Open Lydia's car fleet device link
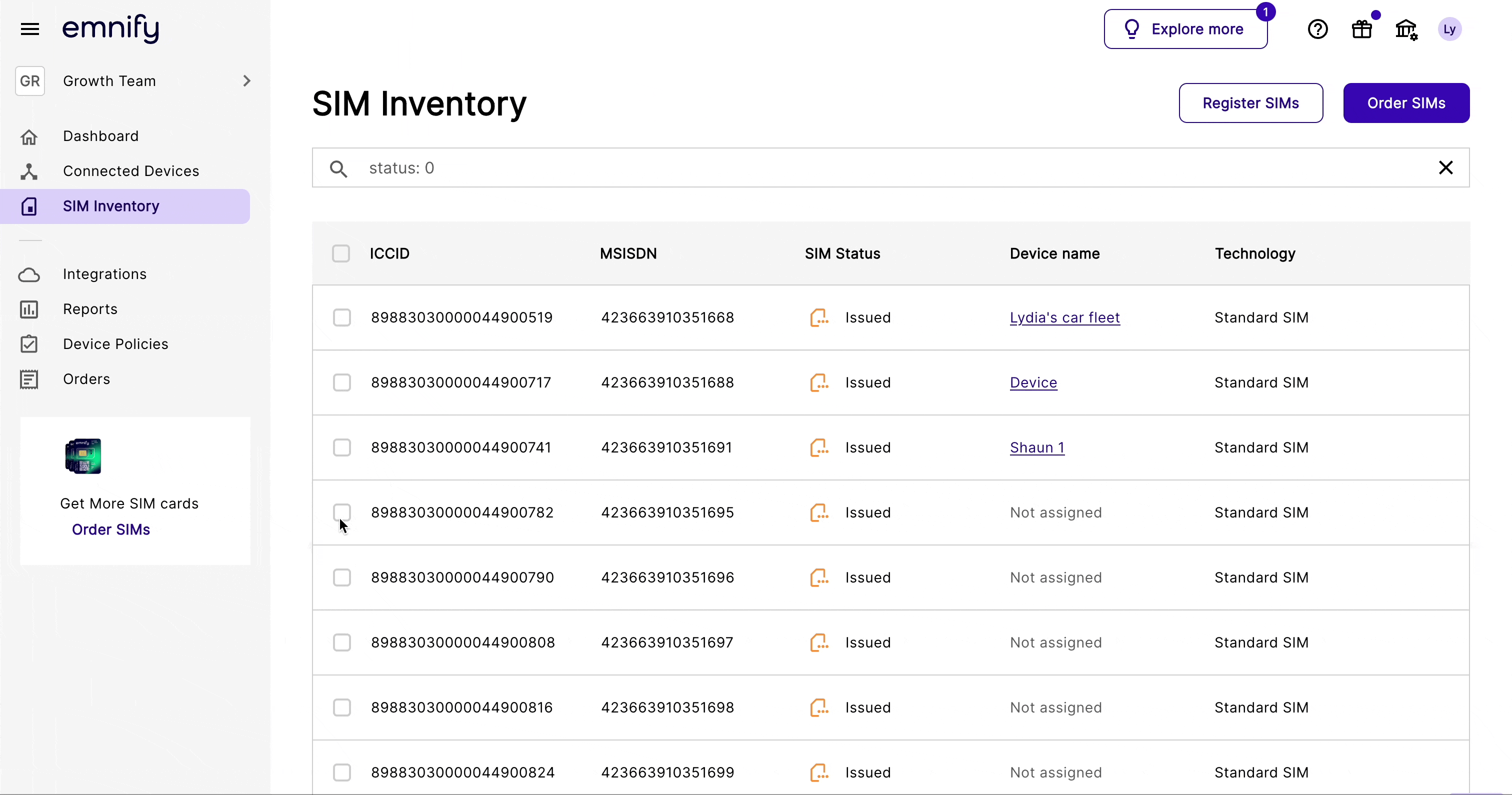 1064,317
